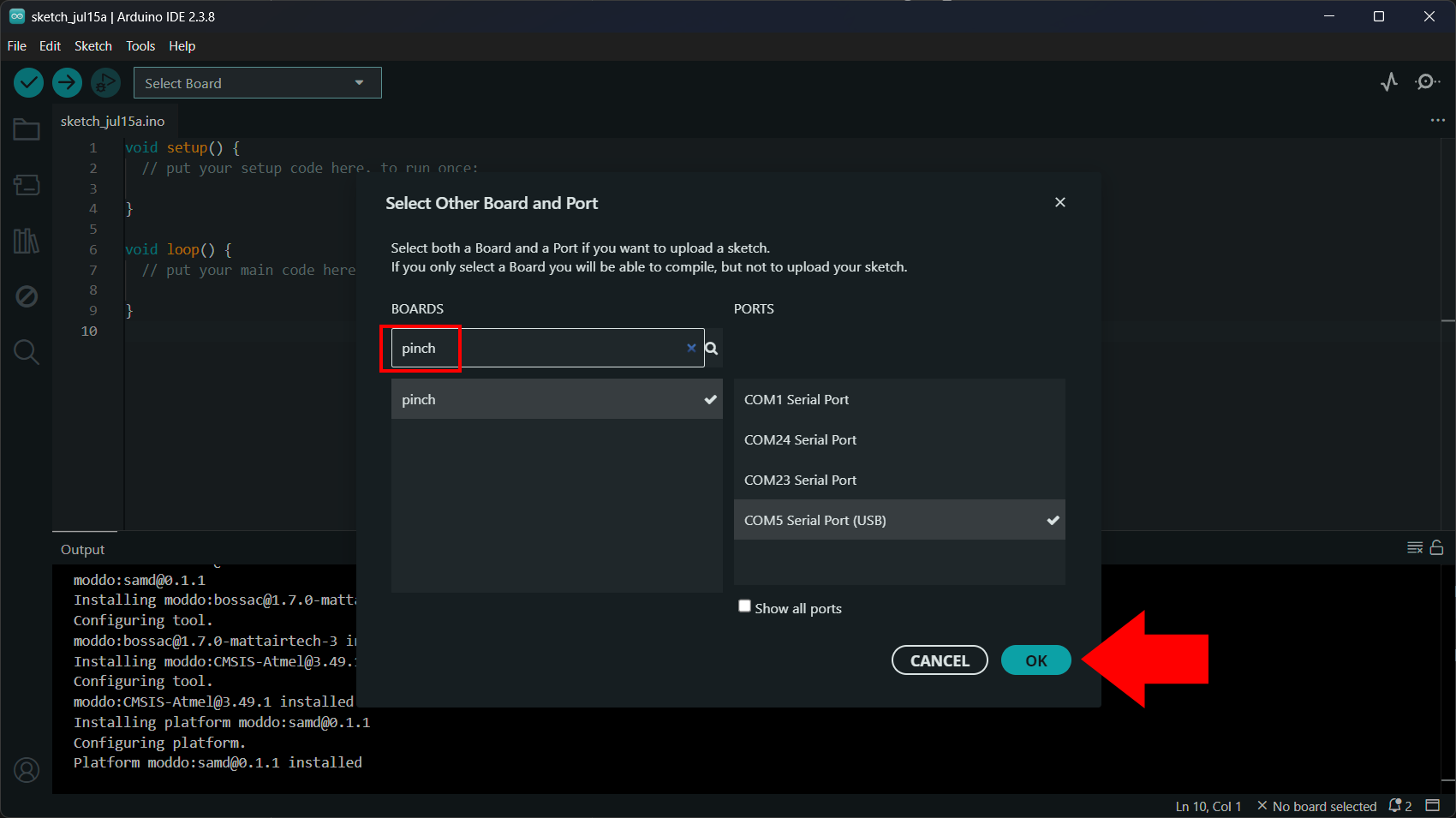
Task: Click line number 10 in the editor gutter
Action: 89,331
